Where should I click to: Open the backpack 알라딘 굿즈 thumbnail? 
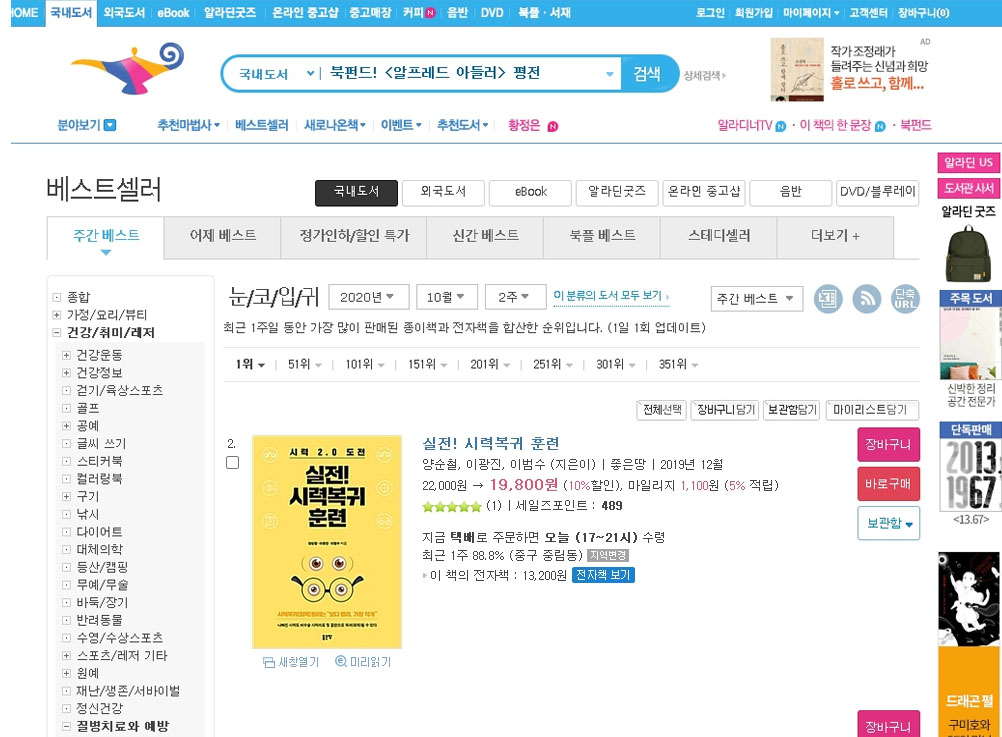pyautogui.click(x=967, y=253)
